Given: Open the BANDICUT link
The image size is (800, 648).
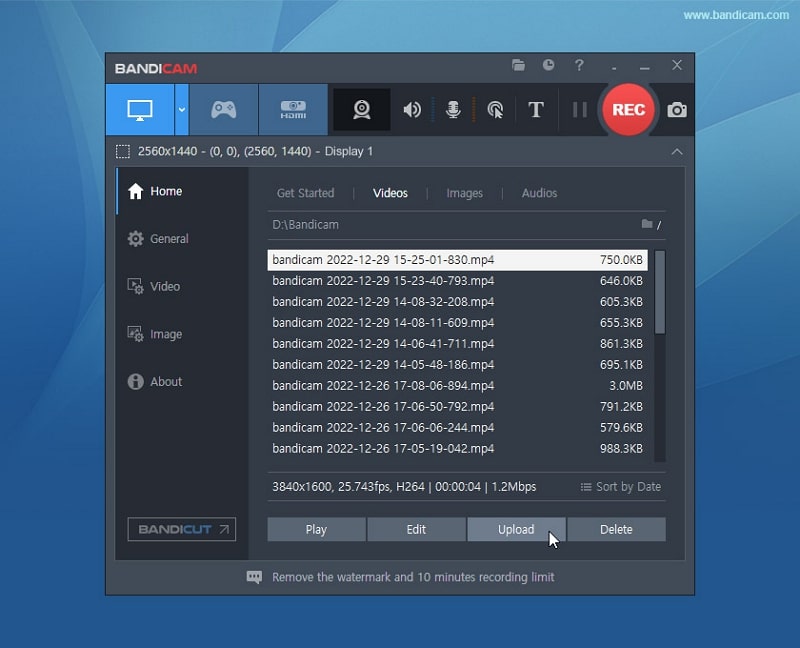Looking at the screenshot, I should (x=181, y=530).
